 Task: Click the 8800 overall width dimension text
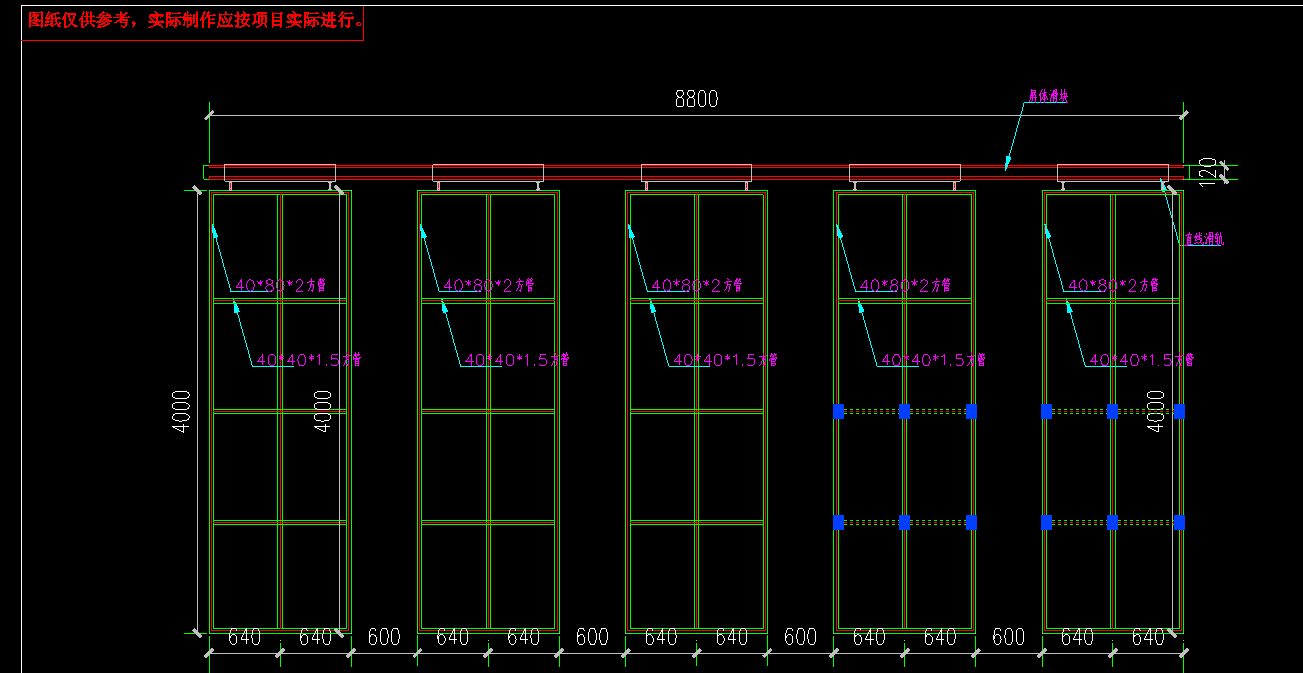tap(696, 99)
